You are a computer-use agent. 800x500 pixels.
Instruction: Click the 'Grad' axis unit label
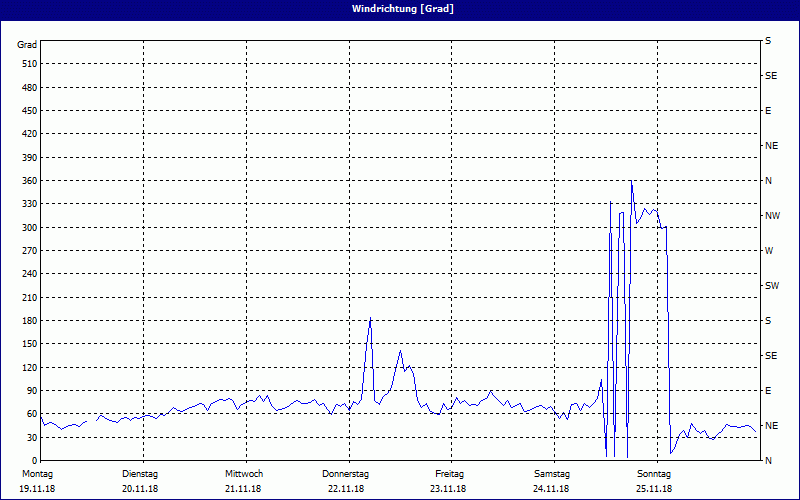[27, 45]
